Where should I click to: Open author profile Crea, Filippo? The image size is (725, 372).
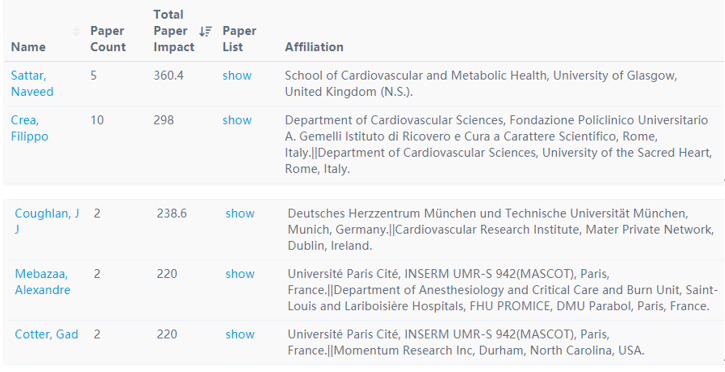[30, 128]
